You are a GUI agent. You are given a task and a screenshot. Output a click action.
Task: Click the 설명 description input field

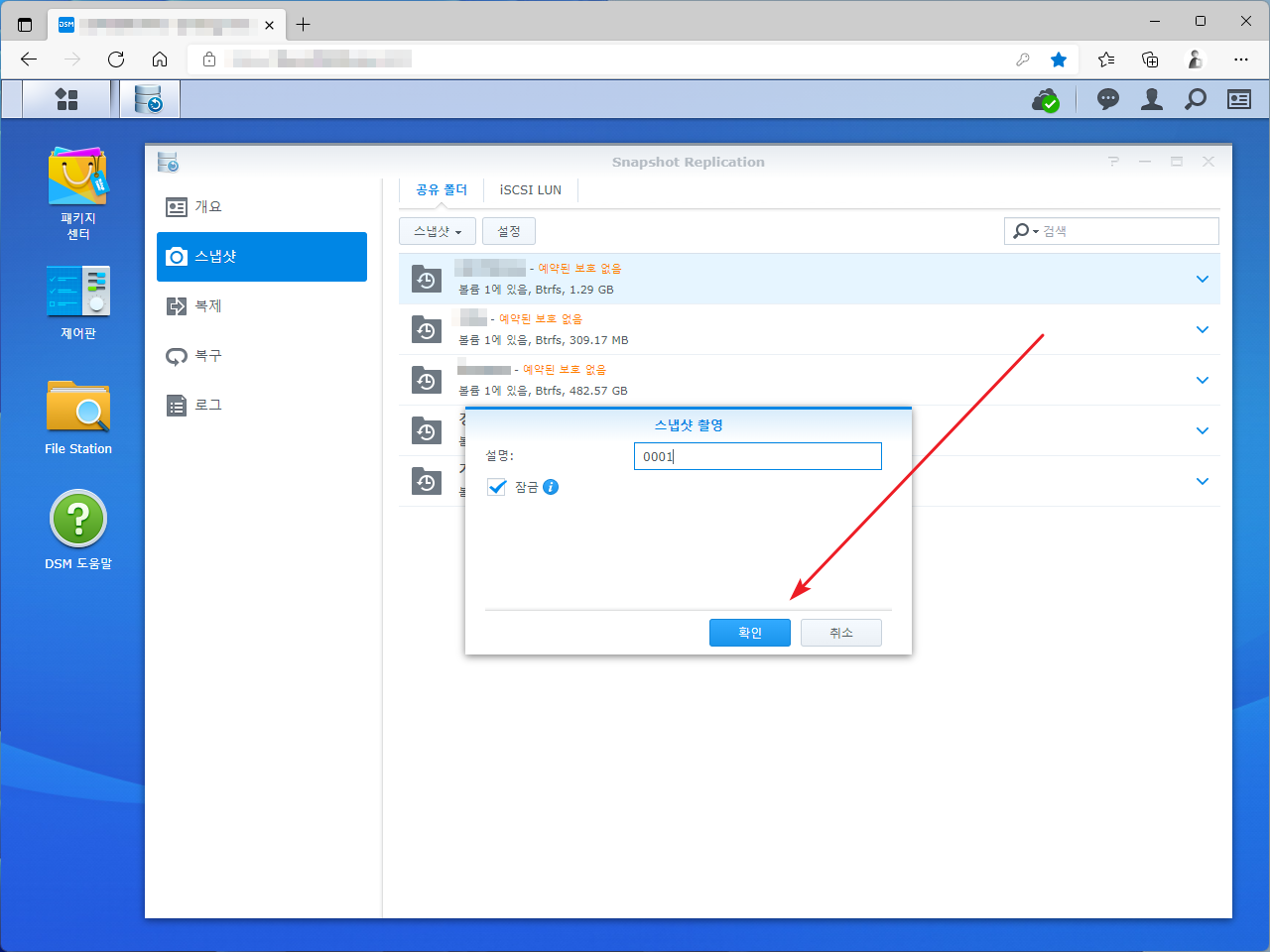758,456
